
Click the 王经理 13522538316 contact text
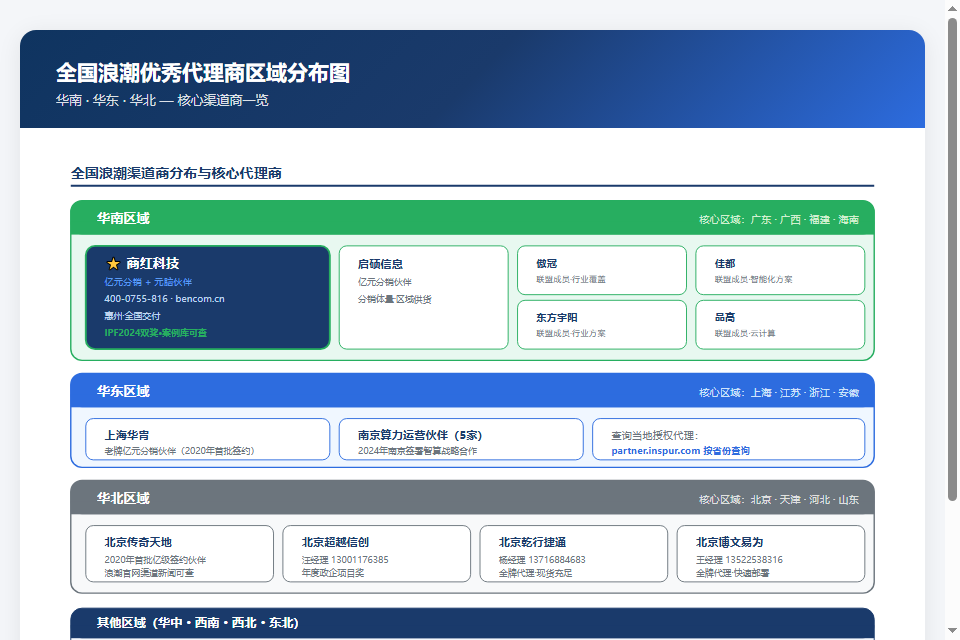[739, 560]
